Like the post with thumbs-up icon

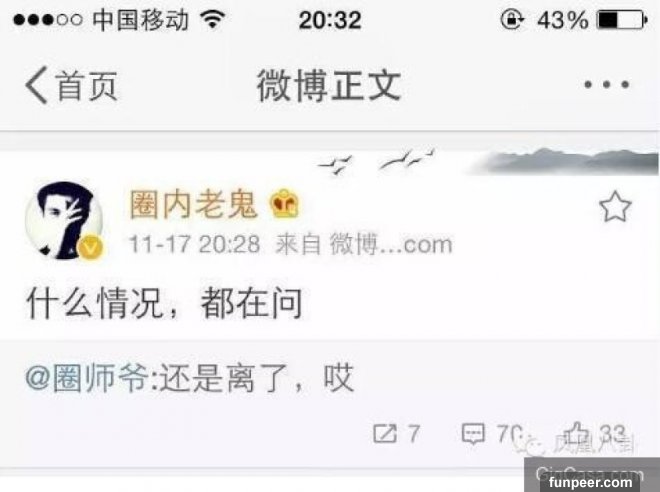tap(575, 433)
